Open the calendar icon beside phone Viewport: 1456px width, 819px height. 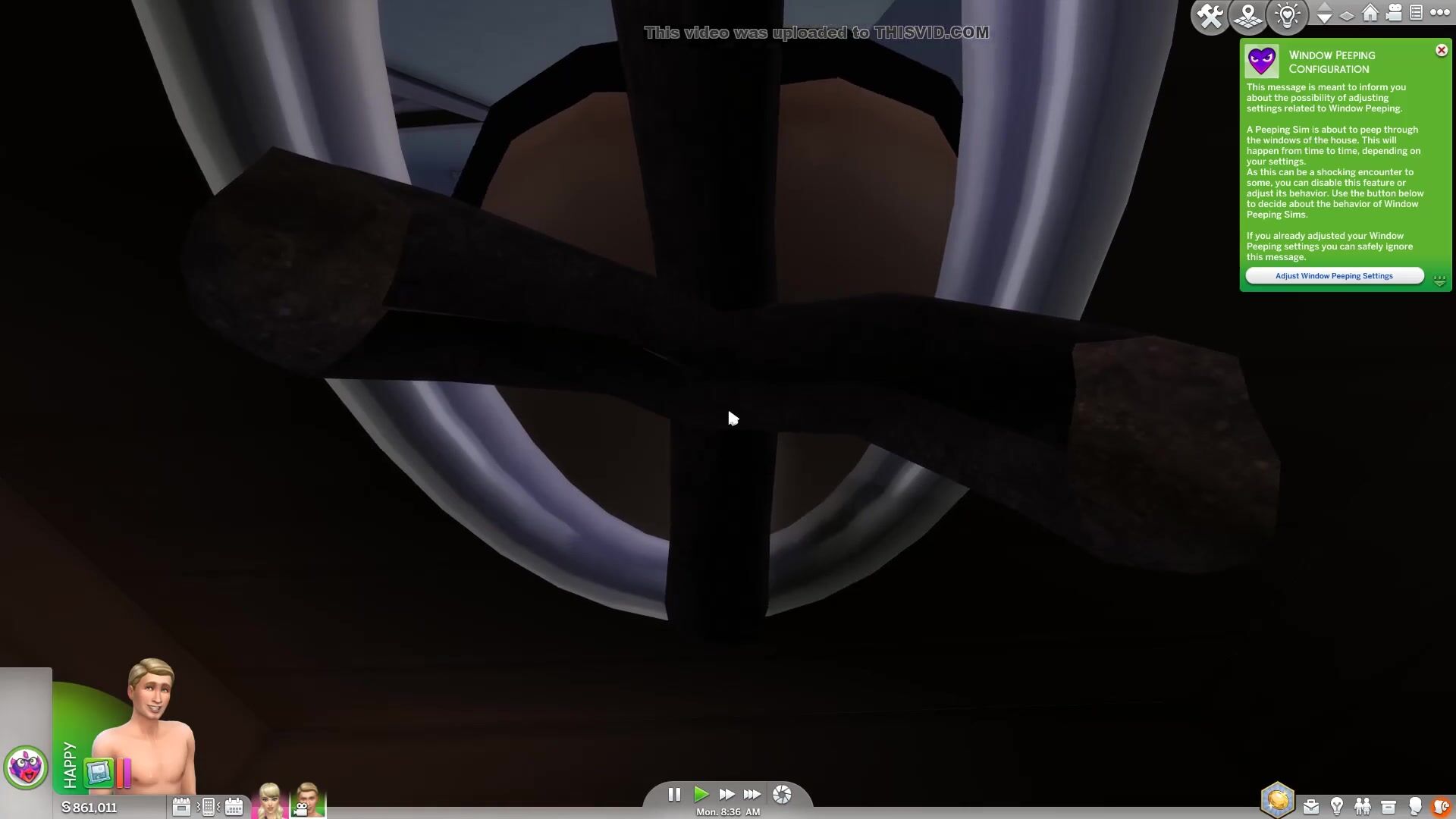(x=234, y=807)
